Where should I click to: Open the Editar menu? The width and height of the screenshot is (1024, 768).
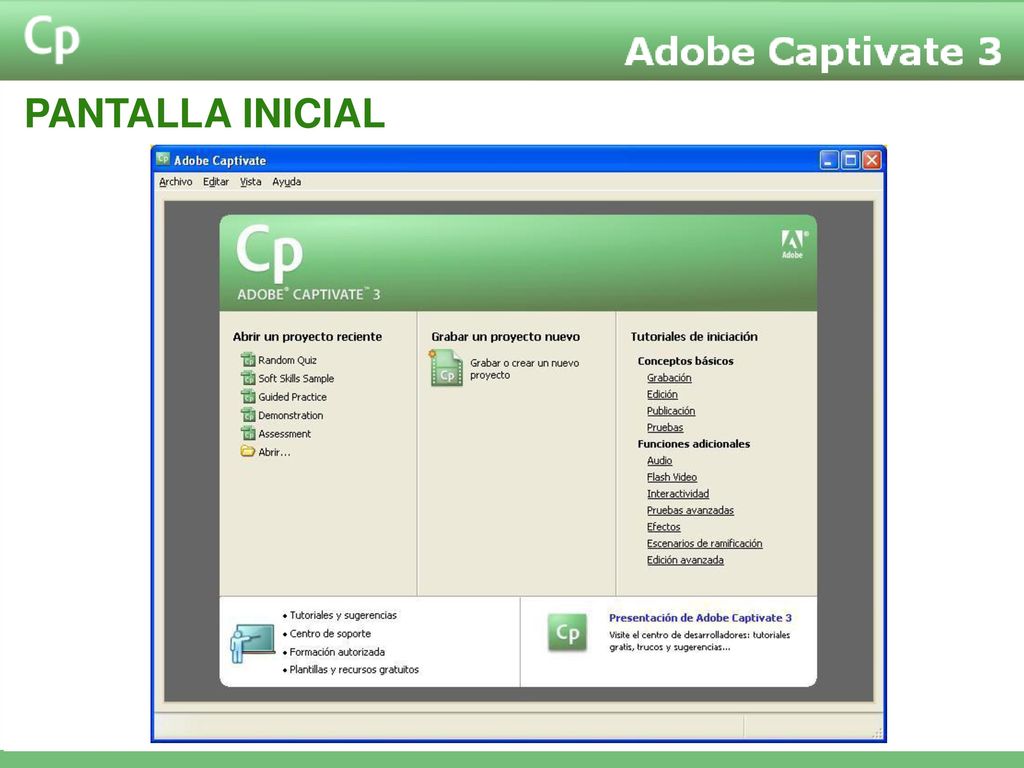[x=216, y=182]
